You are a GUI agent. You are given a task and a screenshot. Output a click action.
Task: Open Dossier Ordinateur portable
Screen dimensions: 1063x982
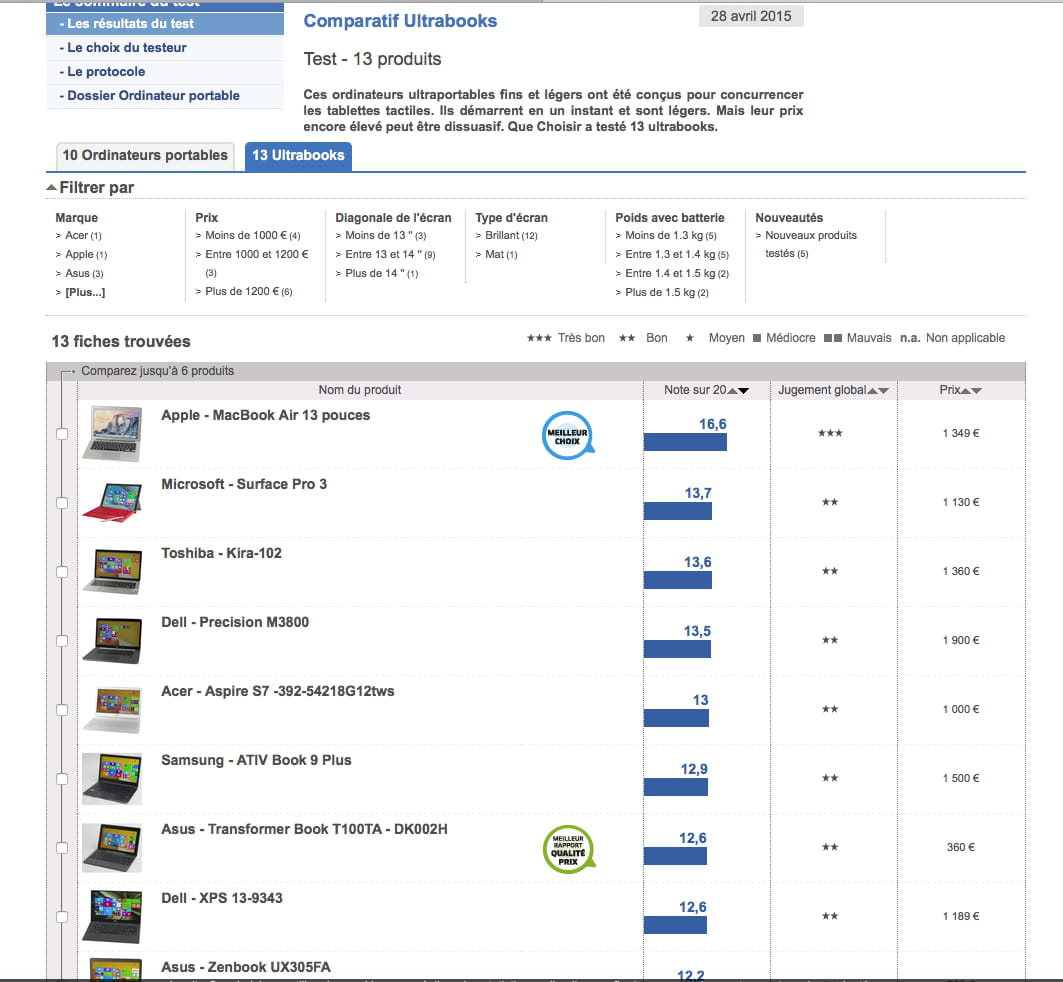(x=165, y=96)
